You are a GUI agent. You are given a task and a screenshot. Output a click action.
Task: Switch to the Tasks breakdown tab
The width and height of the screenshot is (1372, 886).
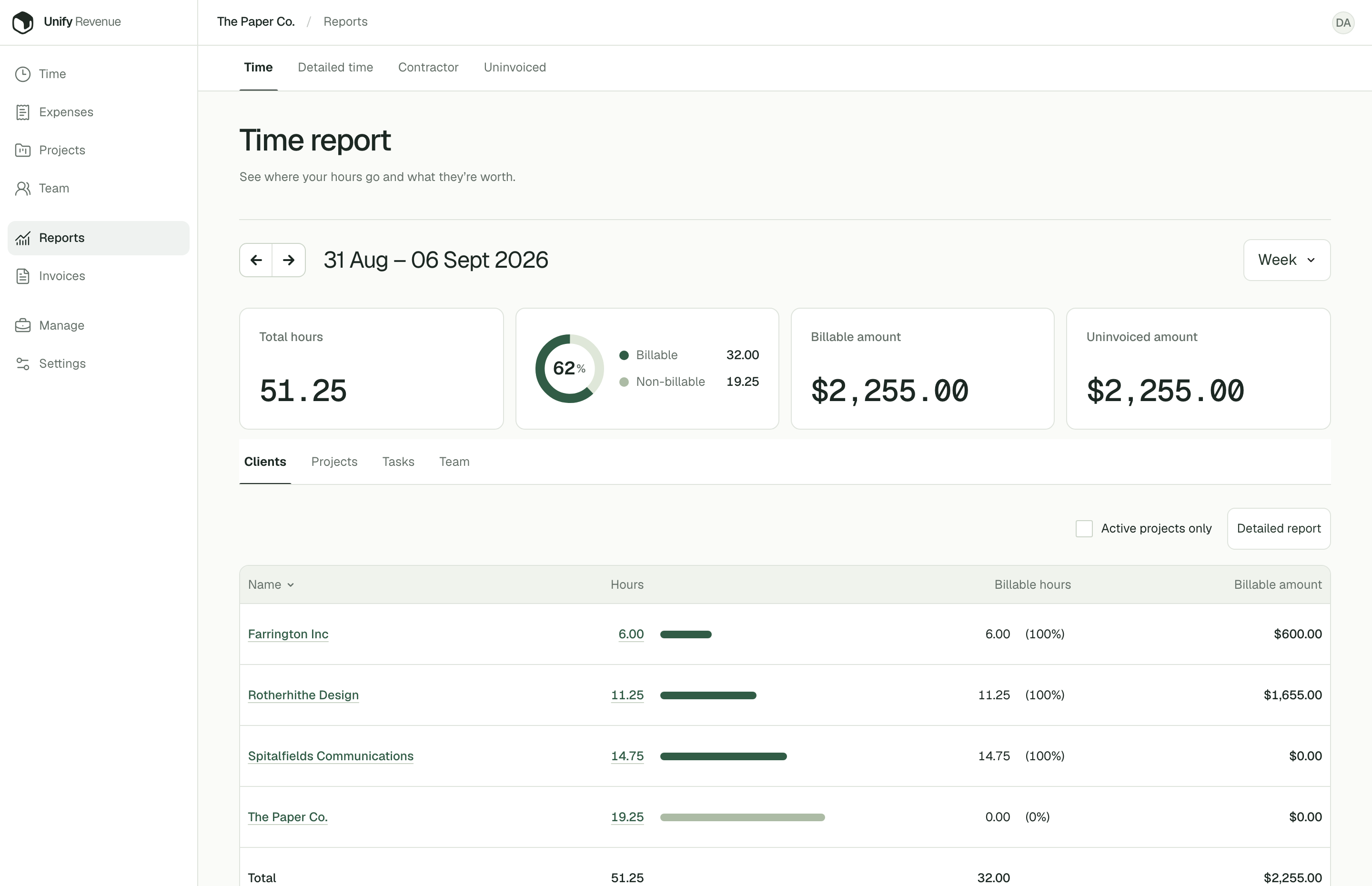[398, 462]
